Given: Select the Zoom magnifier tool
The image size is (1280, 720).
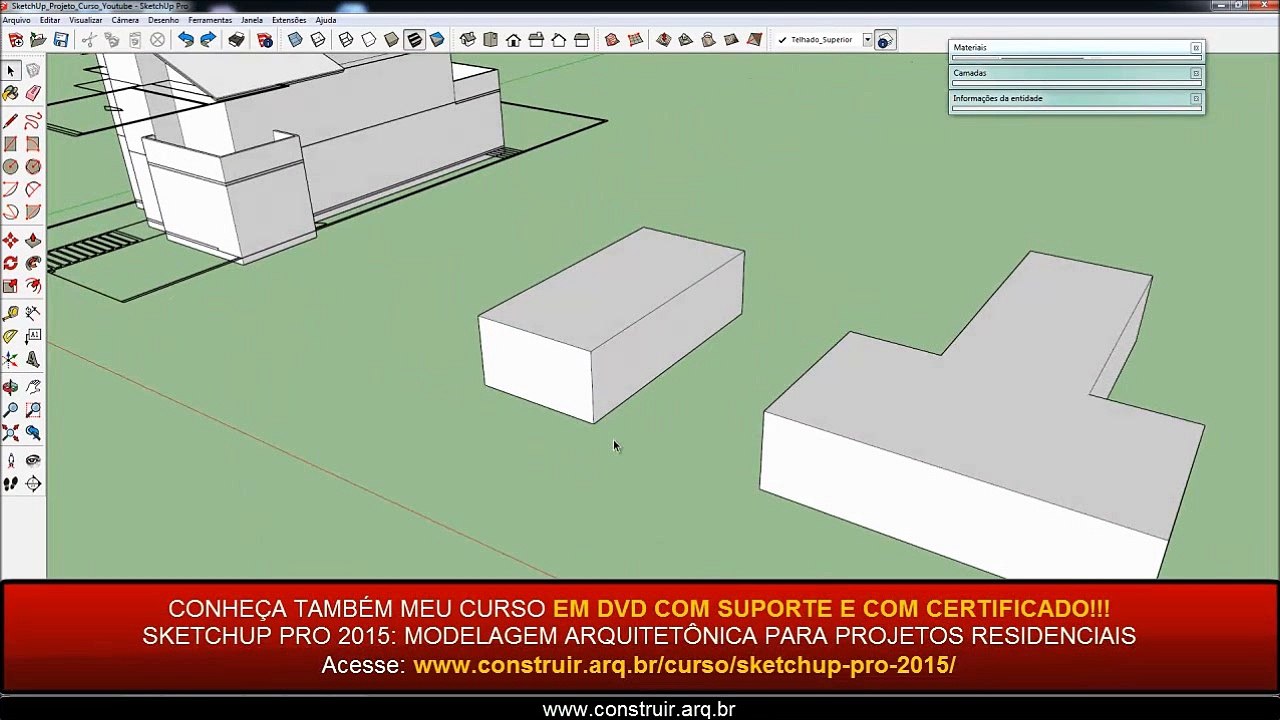Looking at the screenshot, I should (x=10, y=410).
